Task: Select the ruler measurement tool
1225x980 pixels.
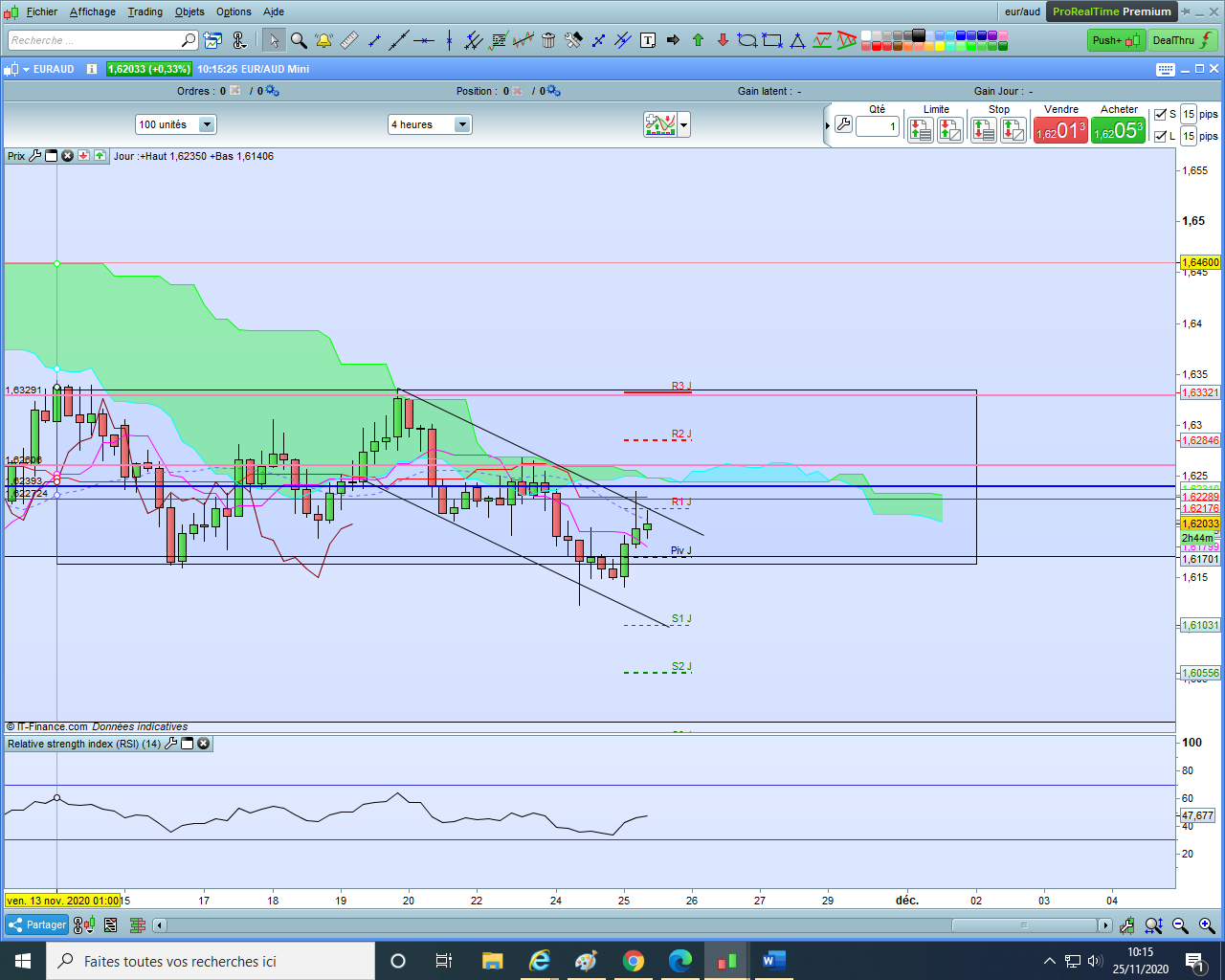Action: [x=349, y=40]
